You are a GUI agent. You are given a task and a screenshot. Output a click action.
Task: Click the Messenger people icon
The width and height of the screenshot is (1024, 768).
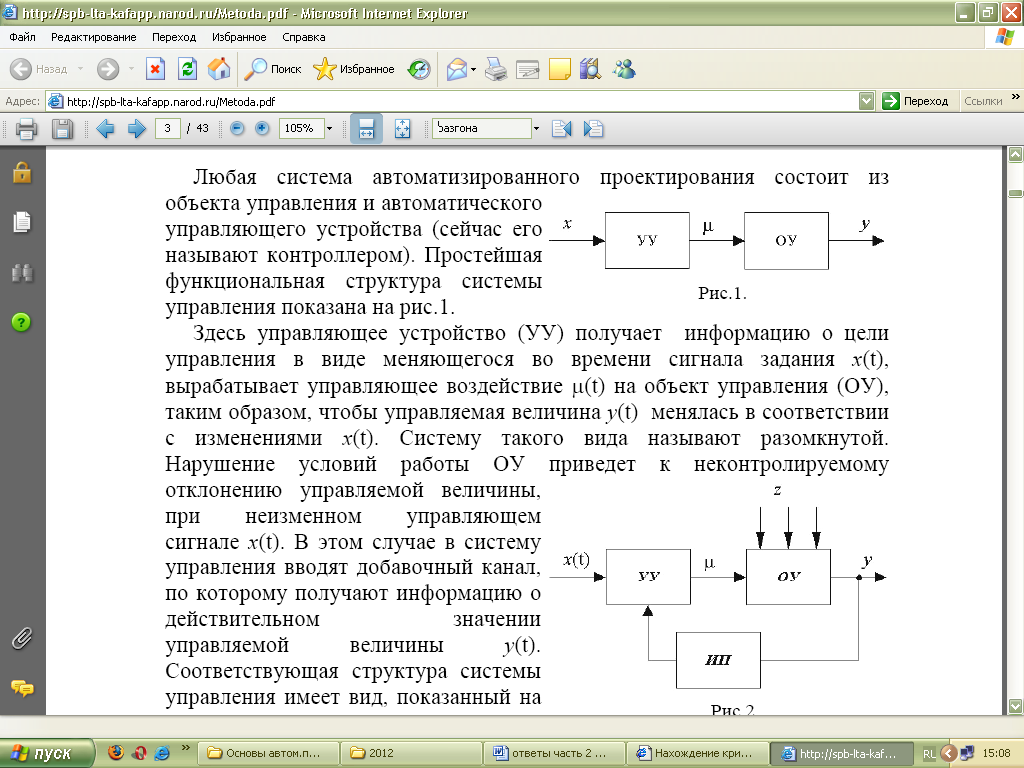[624, 69]
